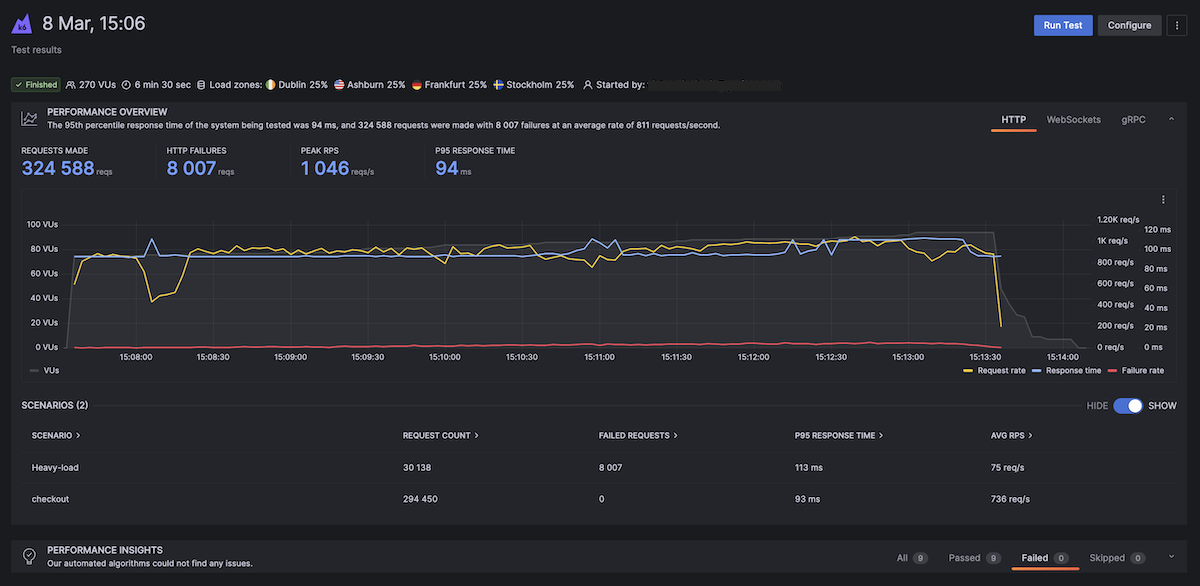Viewport: 1200px width, 586px height.
Task: Click the Performance Insights lightbulb icon
Action: pos(28,556)
